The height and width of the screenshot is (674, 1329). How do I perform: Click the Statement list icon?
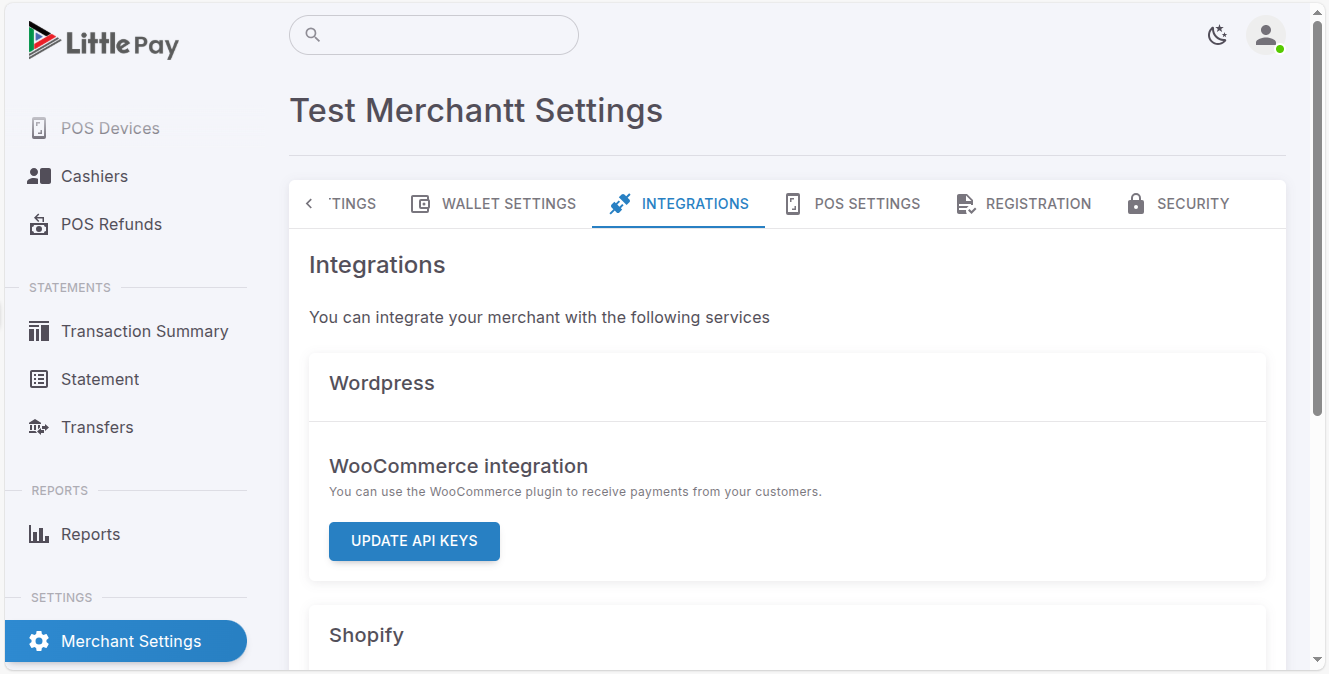[x=39, y=379]
